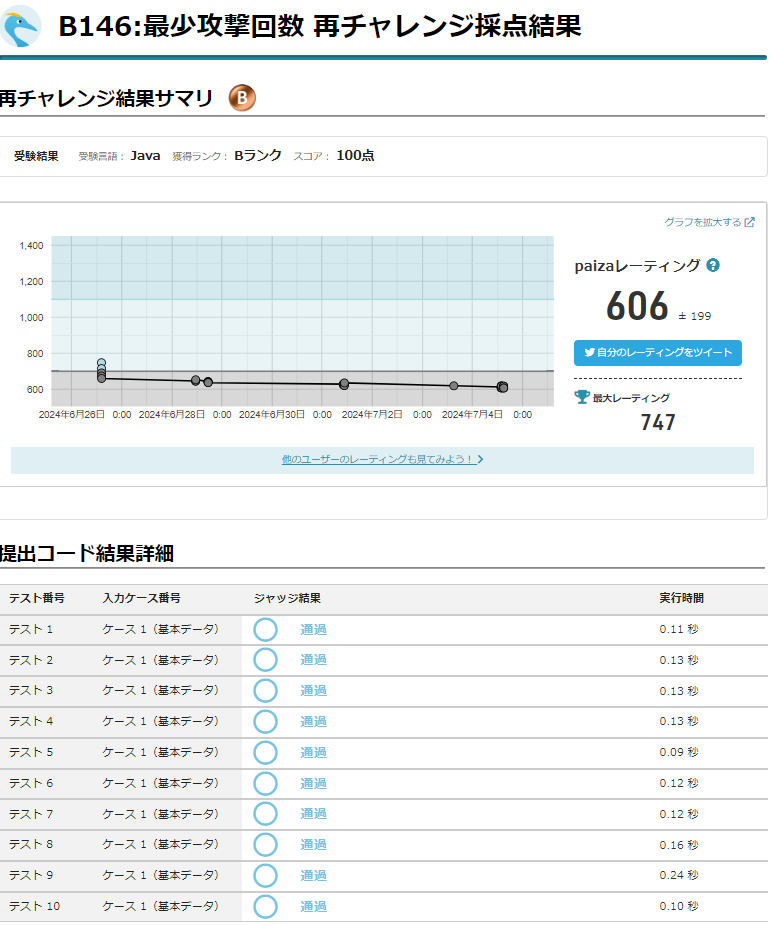
Task: Click the trophy icon beside 最大レーティング
Action: coord(582,397)
